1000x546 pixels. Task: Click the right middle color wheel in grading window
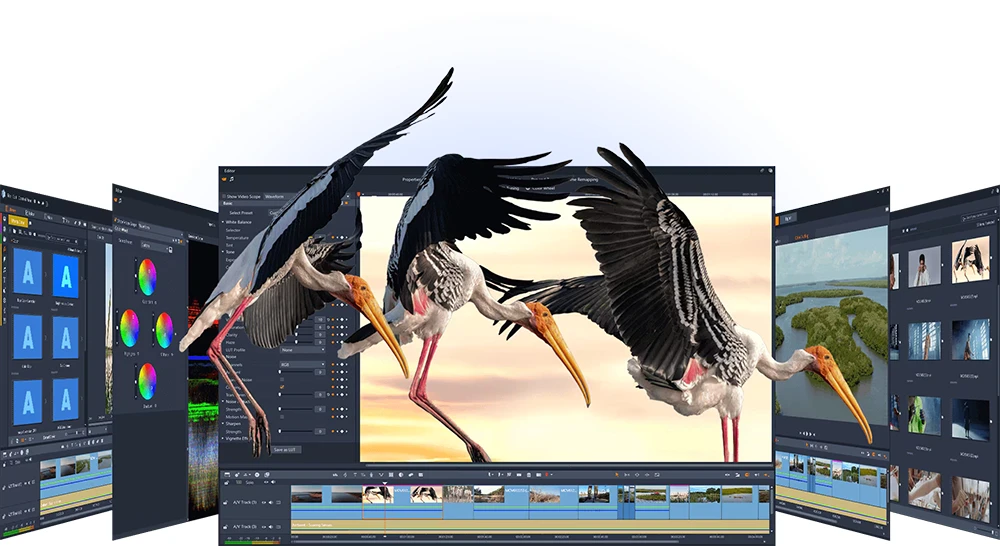tap(165, 330)
